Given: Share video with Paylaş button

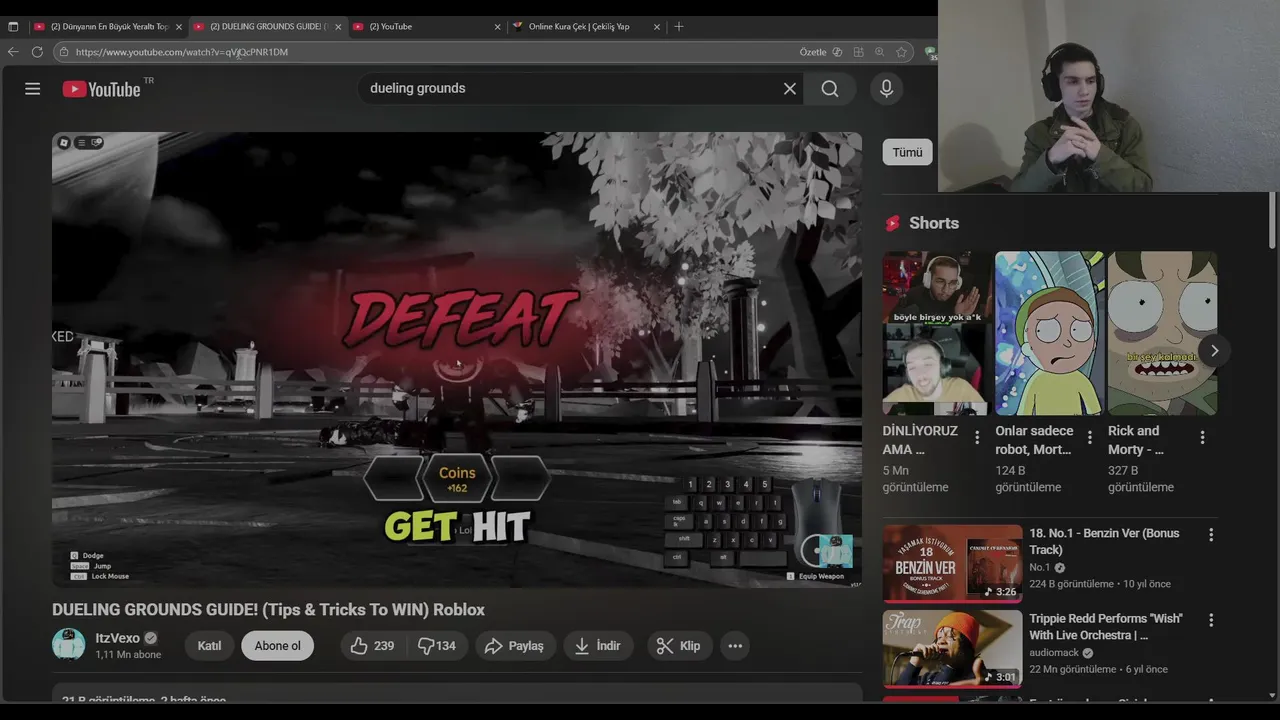Looking at the screenshot, I should pyautogui.click(x=514, y=646).
